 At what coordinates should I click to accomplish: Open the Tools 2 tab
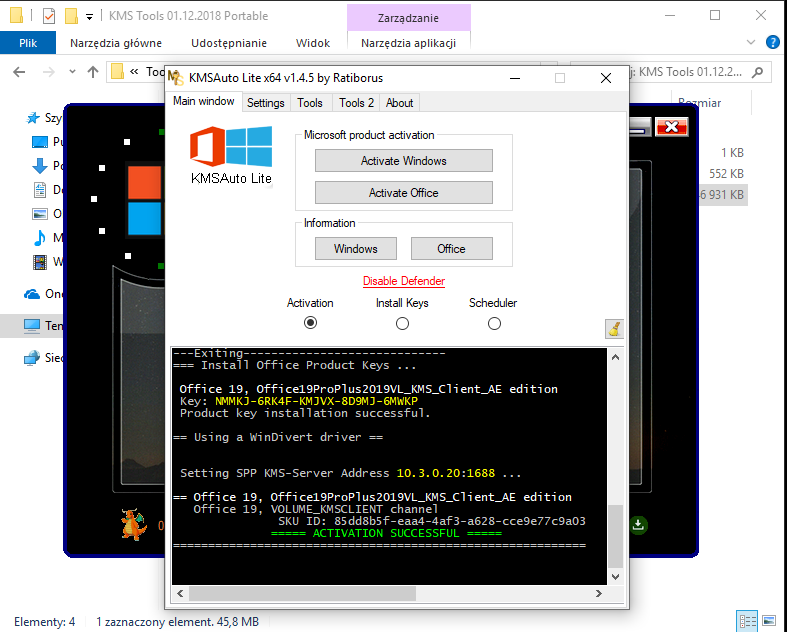pos(356,103)
